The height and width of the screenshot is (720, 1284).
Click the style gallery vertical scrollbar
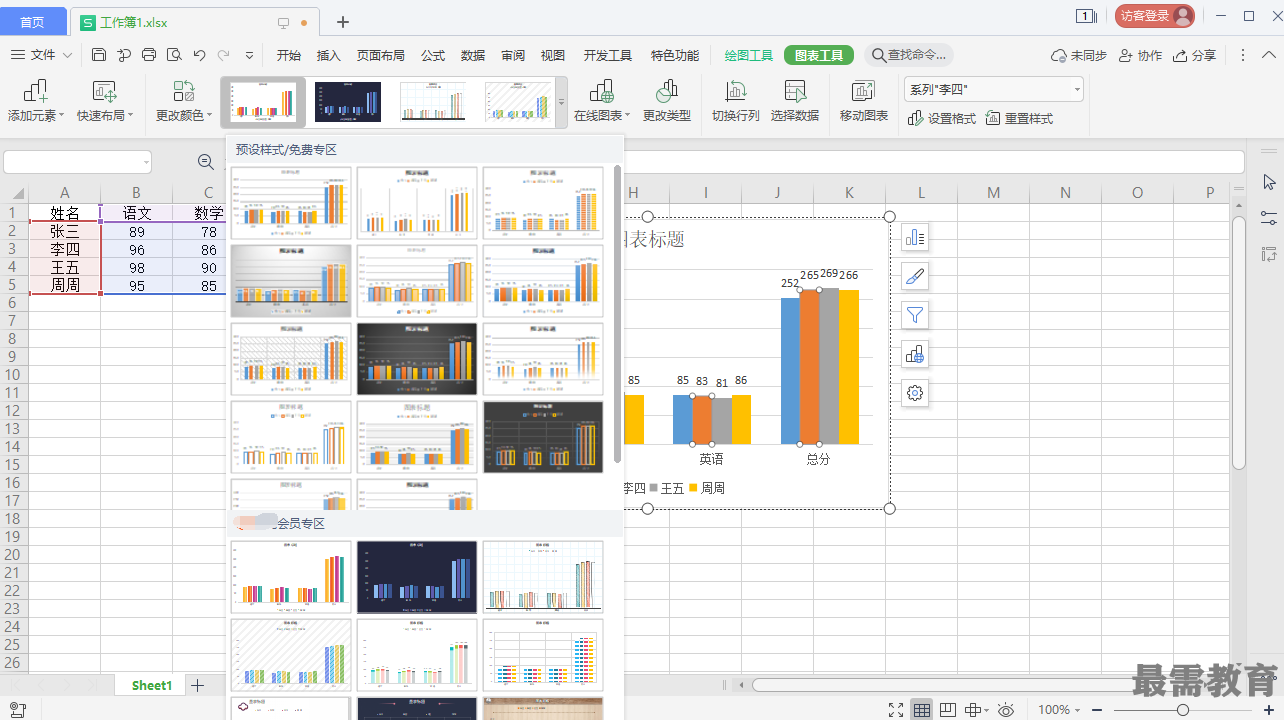(618, 314)
